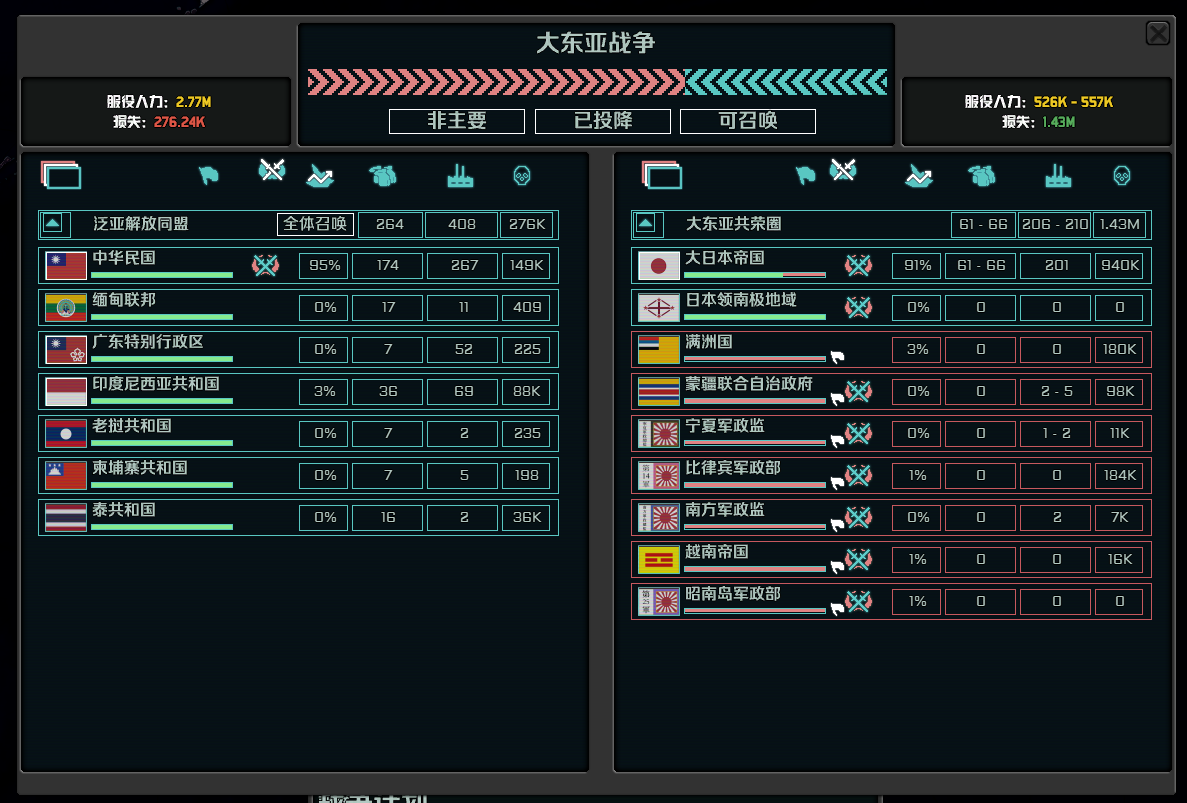Click the 1.43M losses cell for 大东亚共荣圈
The width and height of the screenshot is (1187, 803).
click(1120, 224)
